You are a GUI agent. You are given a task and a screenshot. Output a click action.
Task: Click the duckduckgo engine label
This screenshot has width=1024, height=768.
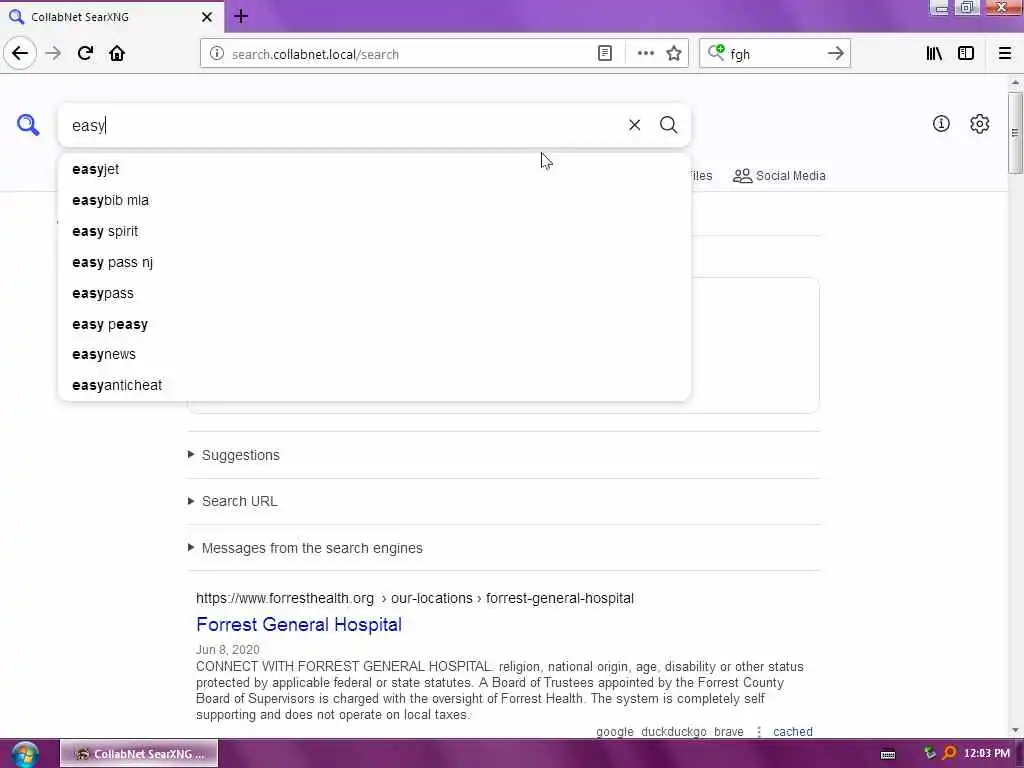coord(674,732)
